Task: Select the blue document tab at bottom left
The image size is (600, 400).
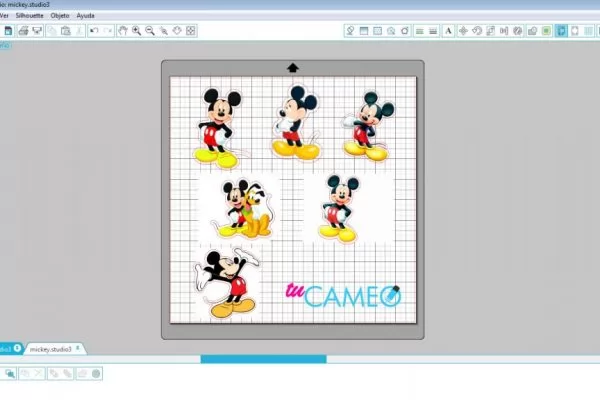Action: click(x=11, y=349)
